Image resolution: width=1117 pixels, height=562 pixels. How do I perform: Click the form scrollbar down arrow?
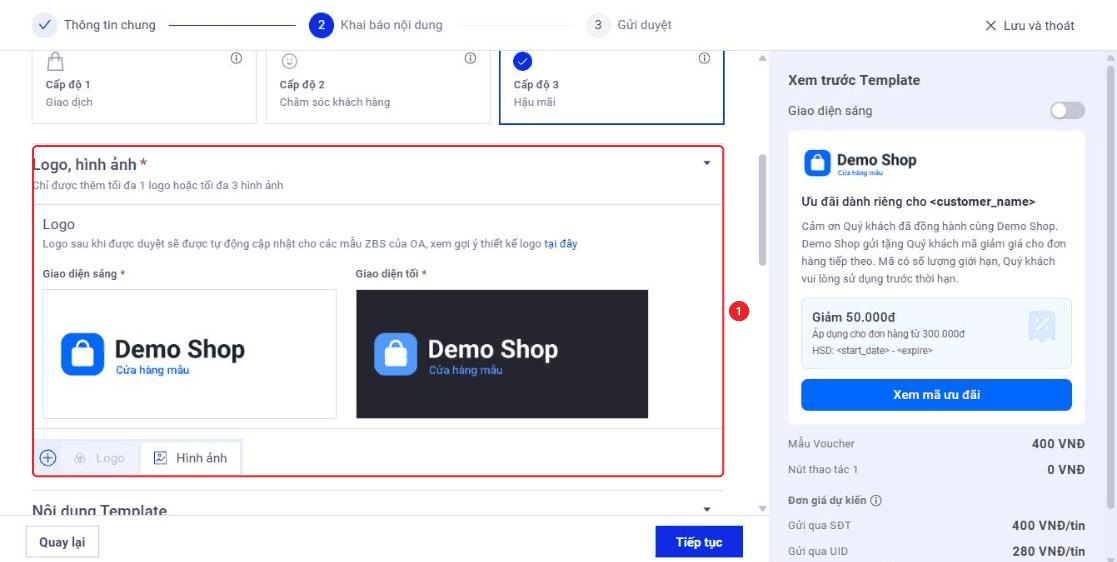(762, 509)
